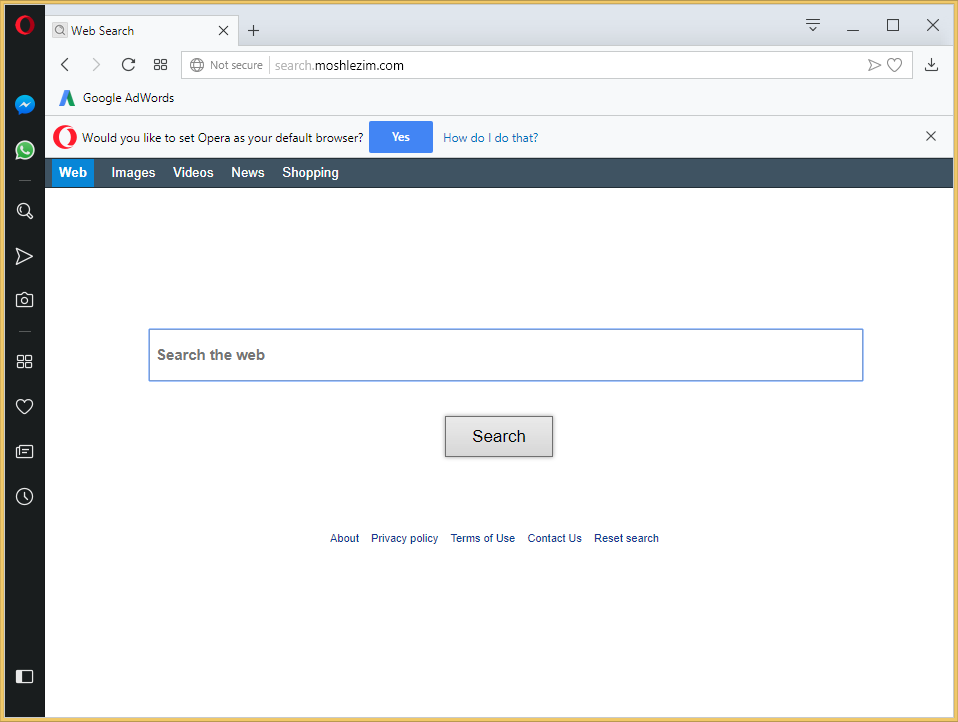Open History clock icon in sidebar
Viewport: 958px width, 722px height.
coord(25,496)
